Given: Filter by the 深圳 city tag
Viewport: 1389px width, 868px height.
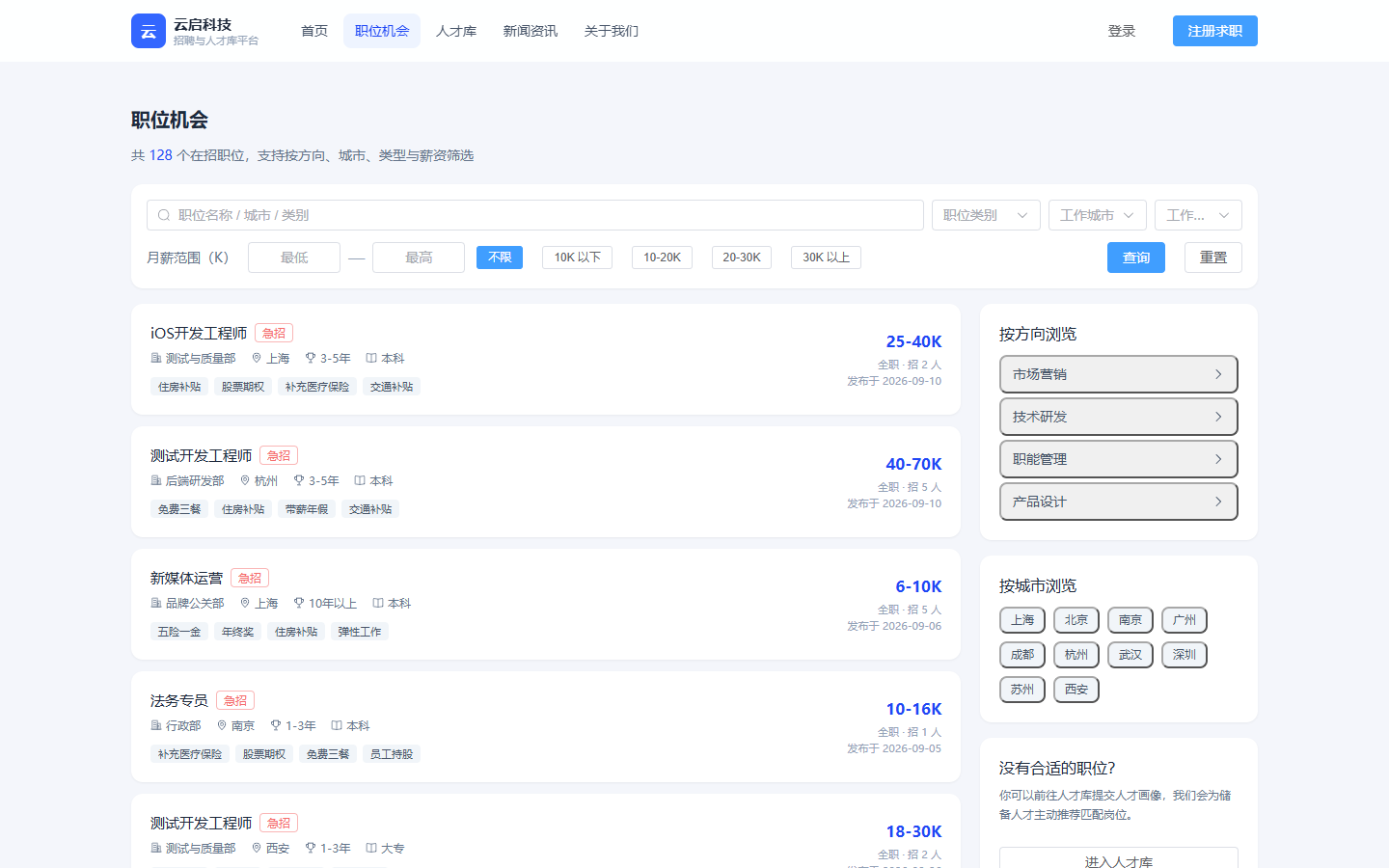Looking at the screenshot, I should point(1185,655).
